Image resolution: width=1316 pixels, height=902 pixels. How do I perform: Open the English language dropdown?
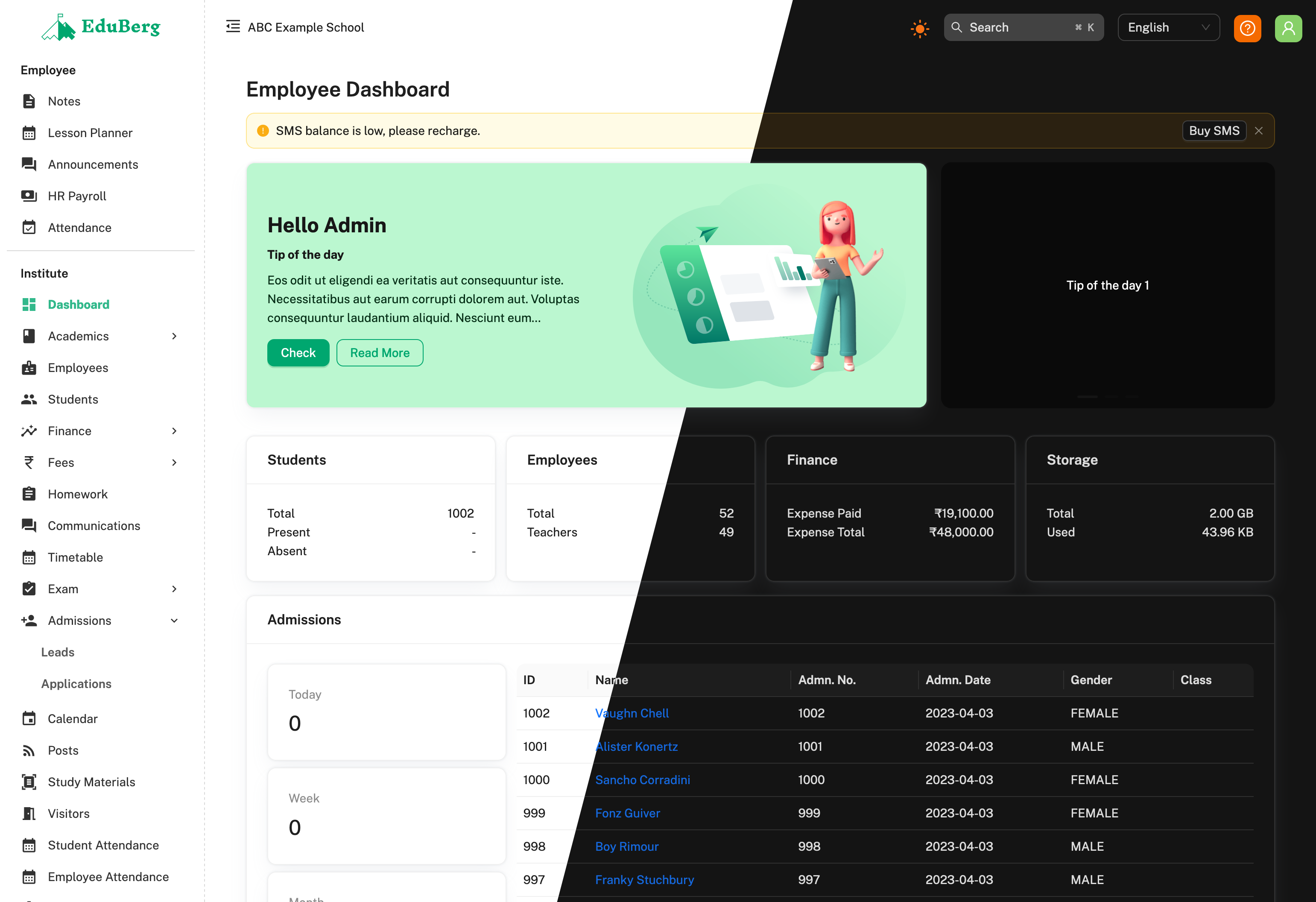coord(1169,27)
